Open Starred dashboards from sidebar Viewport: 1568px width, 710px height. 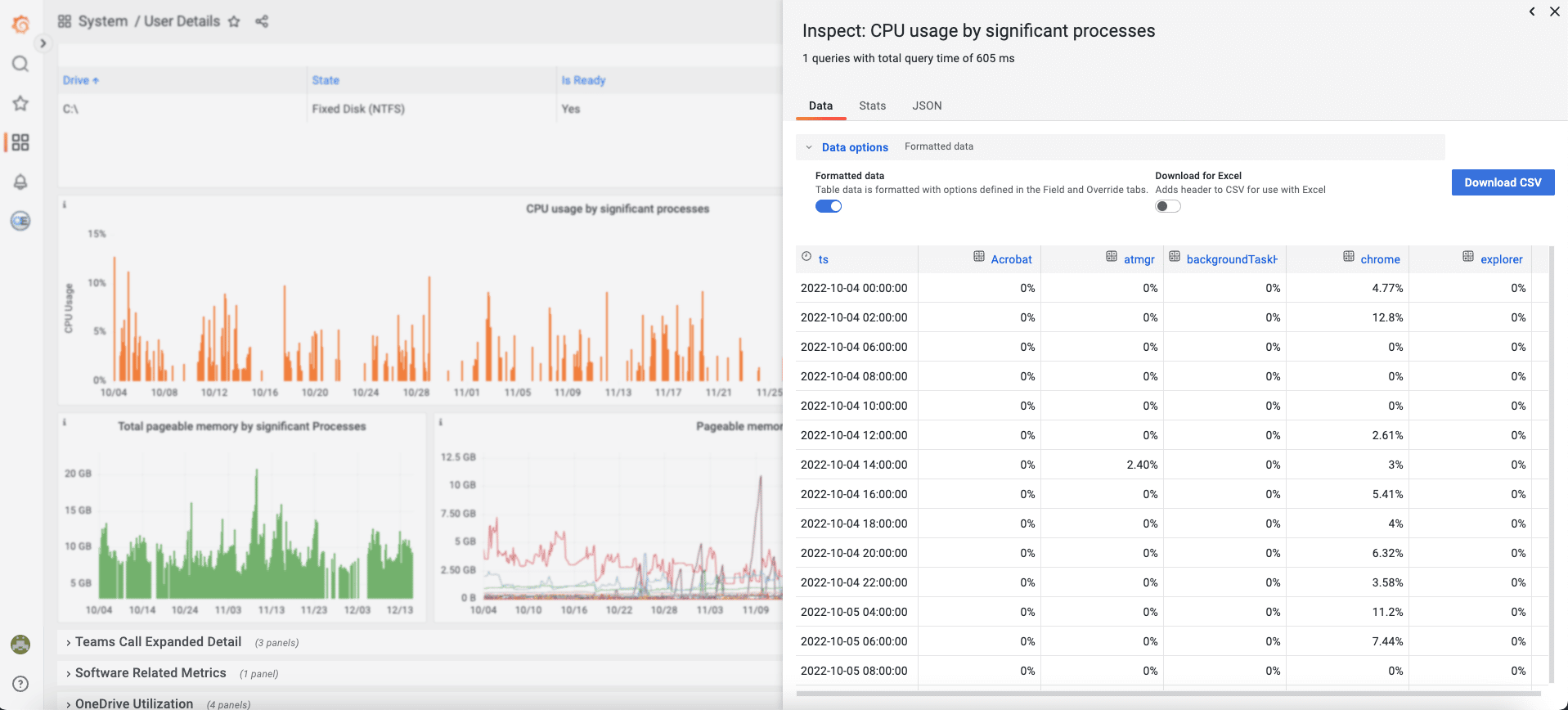[x=20, y=103]
